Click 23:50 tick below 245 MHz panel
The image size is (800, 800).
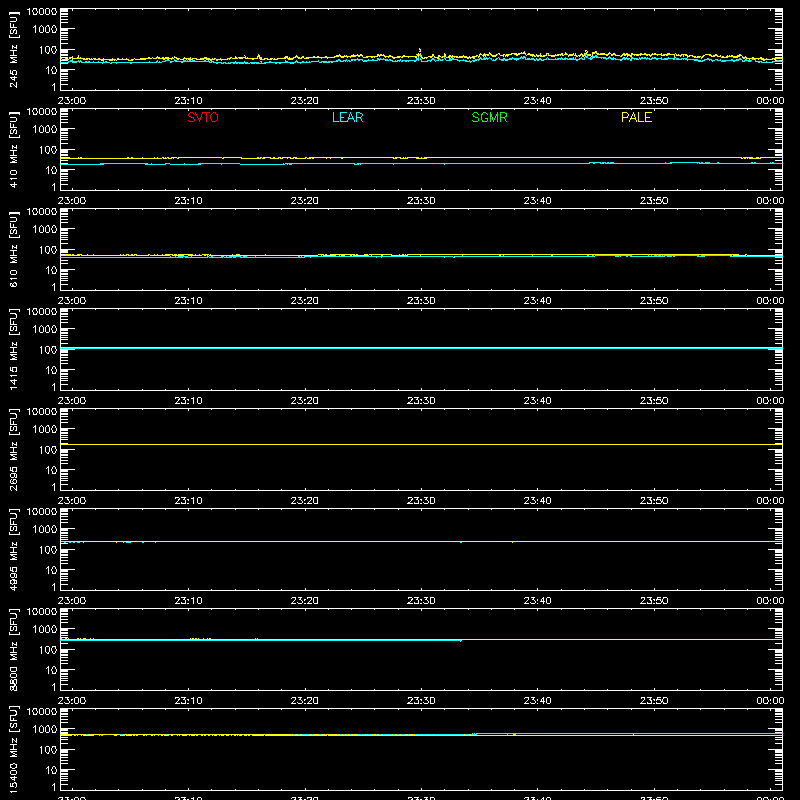pos(654,101)
